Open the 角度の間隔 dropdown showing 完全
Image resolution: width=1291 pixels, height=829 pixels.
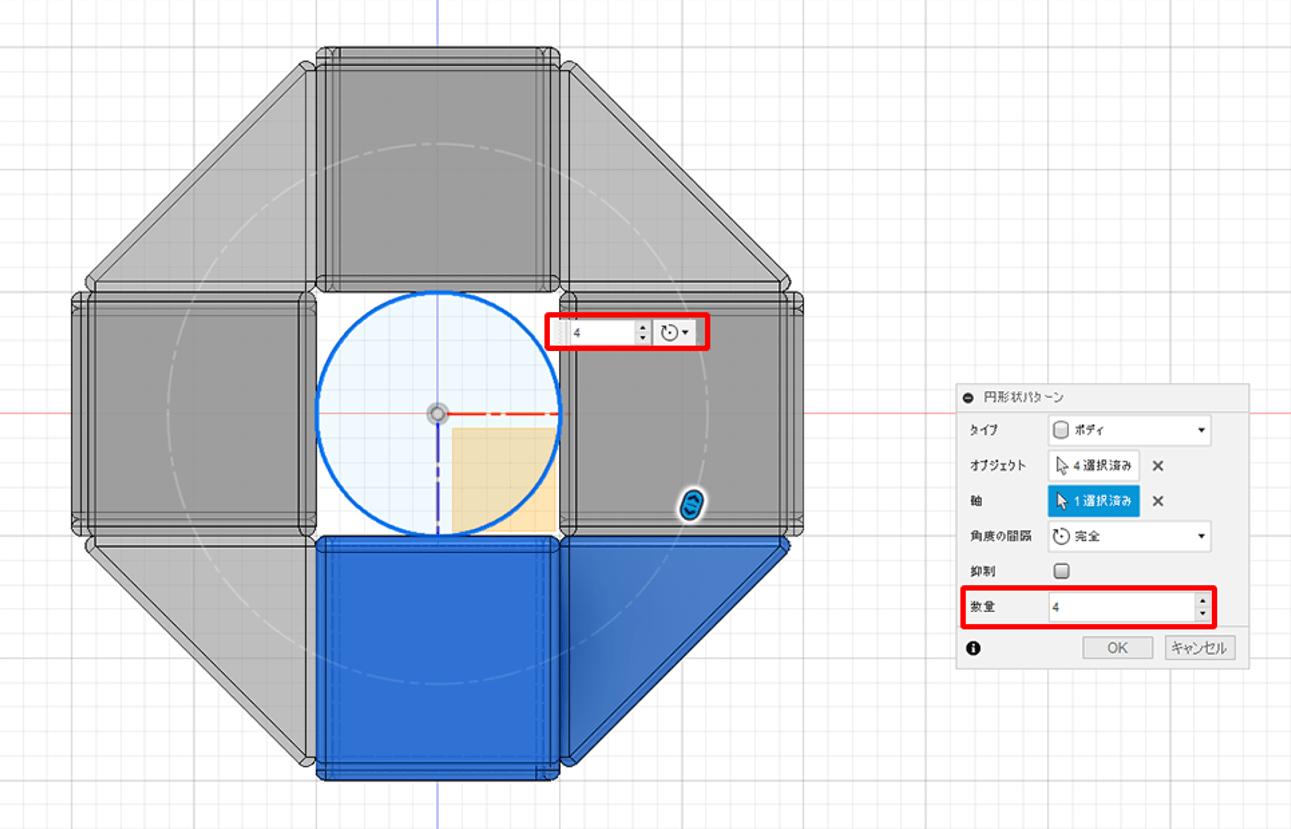point(1129,536)
